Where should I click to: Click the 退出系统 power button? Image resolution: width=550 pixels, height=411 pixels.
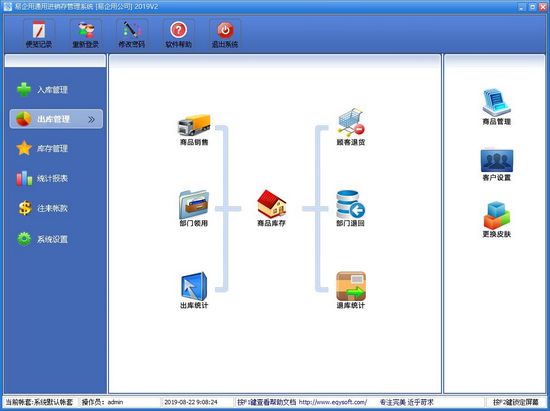pos(225,34)
